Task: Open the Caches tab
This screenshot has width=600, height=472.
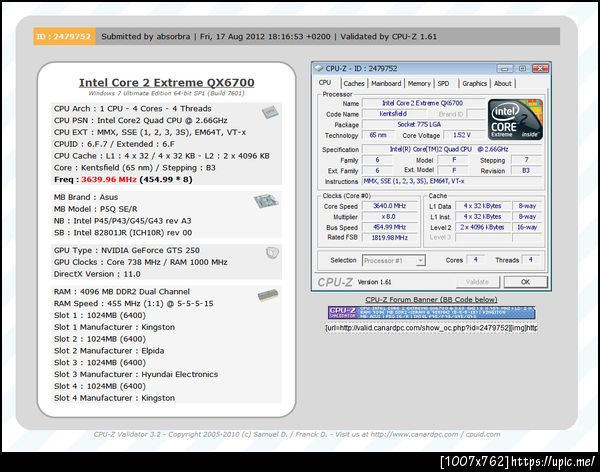Action: [x=354, y=83]
